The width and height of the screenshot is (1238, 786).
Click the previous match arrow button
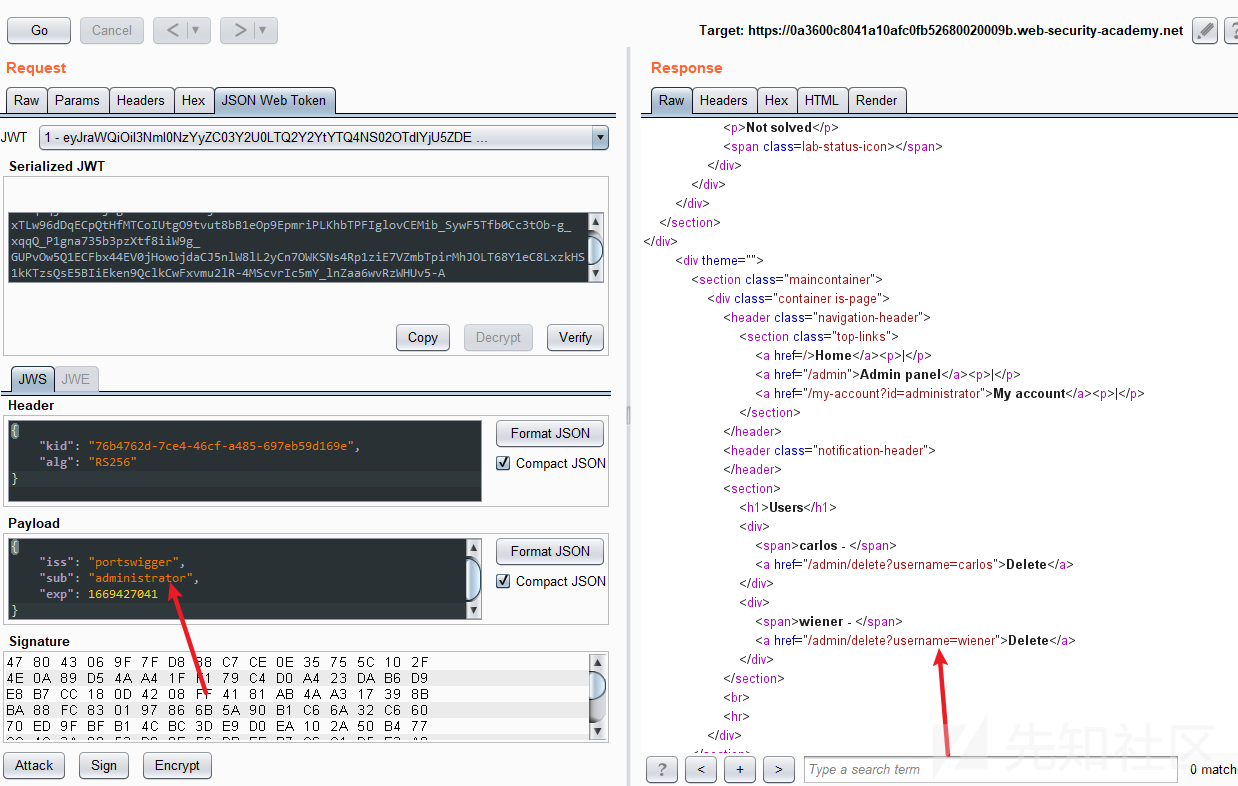tap(701, 769)
